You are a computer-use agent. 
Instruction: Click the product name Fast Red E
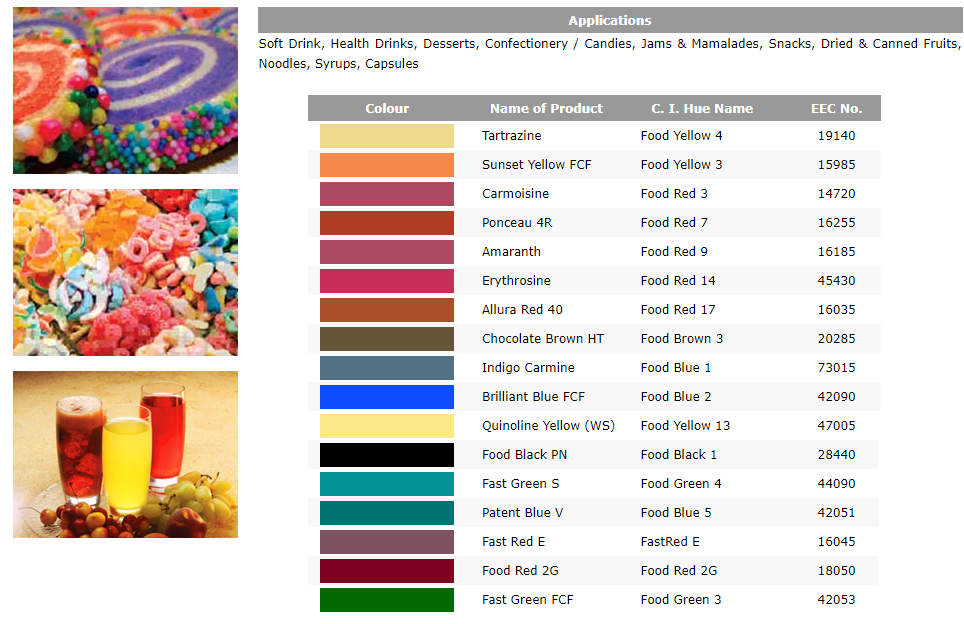tap(513, 542)
